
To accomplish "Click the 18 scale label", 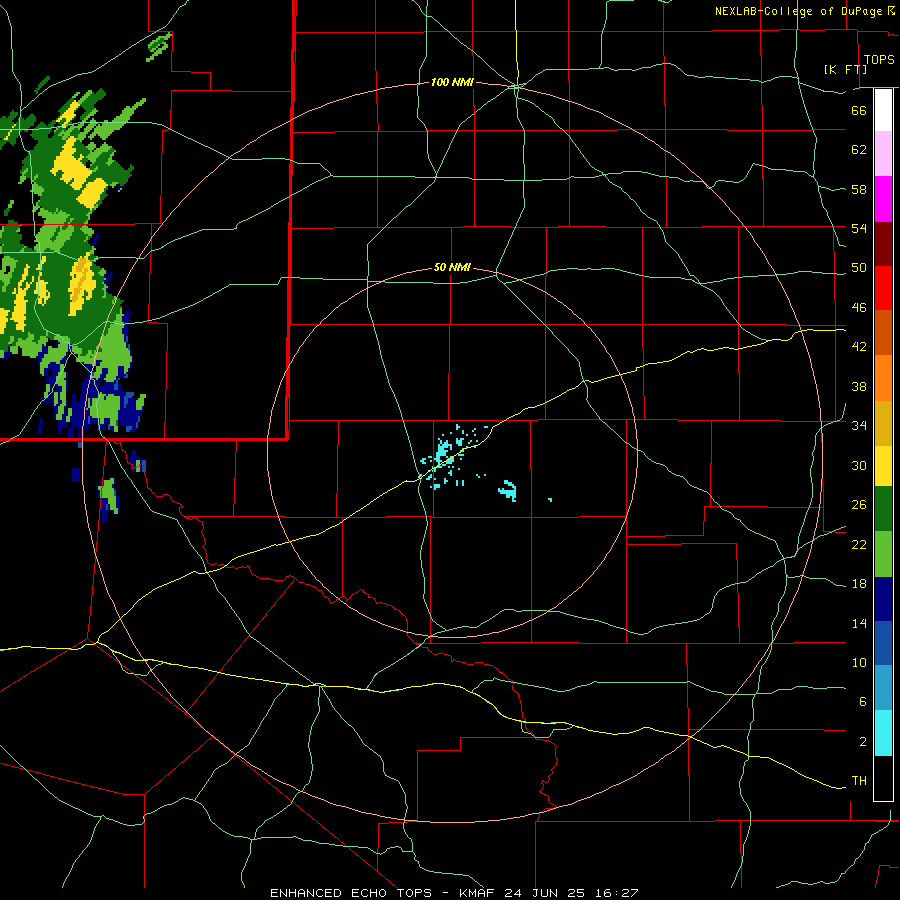I will pos(859,584).
